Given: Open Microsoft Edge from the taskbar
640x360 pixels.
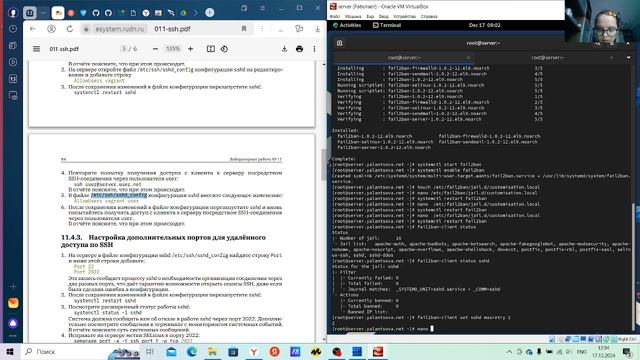Looking at the screenshot, I should [x=192, y=351].
